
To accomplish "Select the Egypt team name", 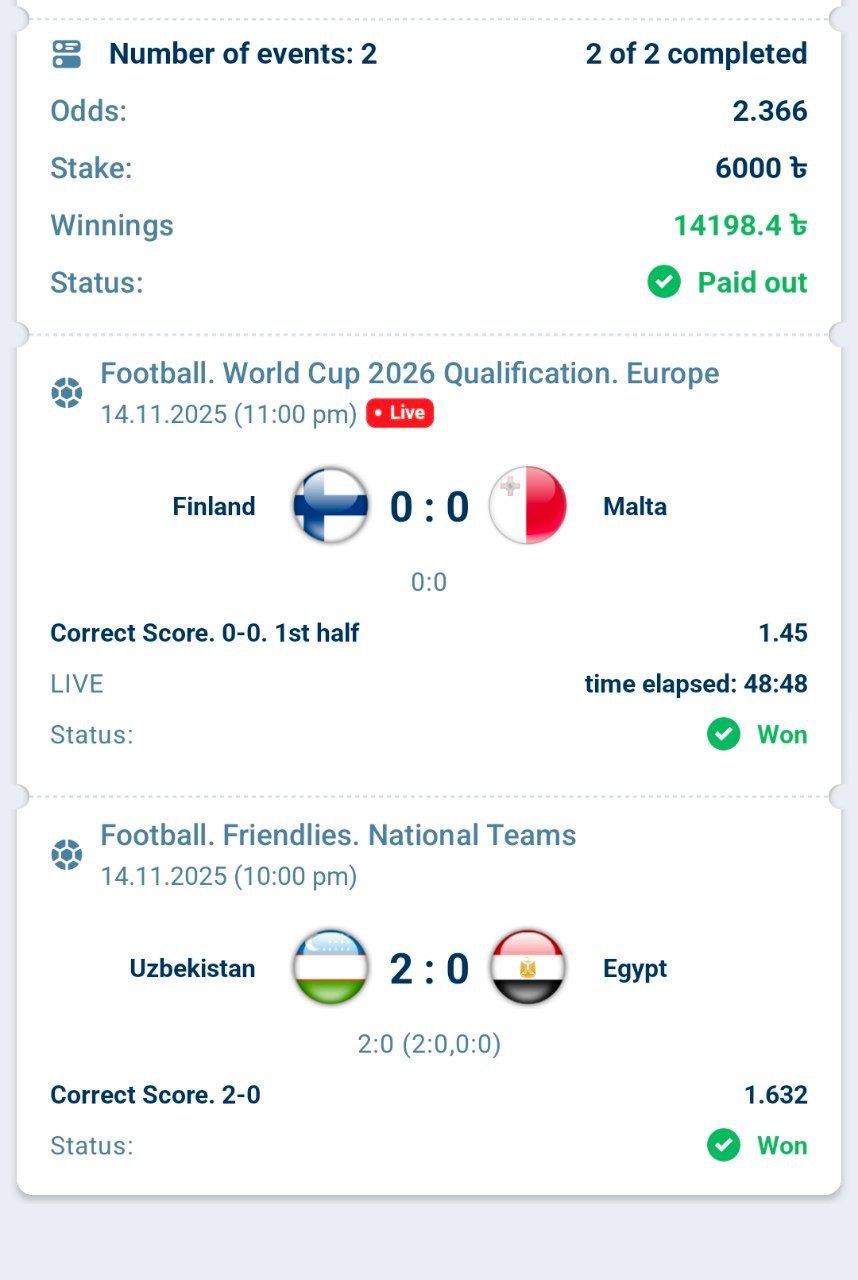I will click(635, 968).
